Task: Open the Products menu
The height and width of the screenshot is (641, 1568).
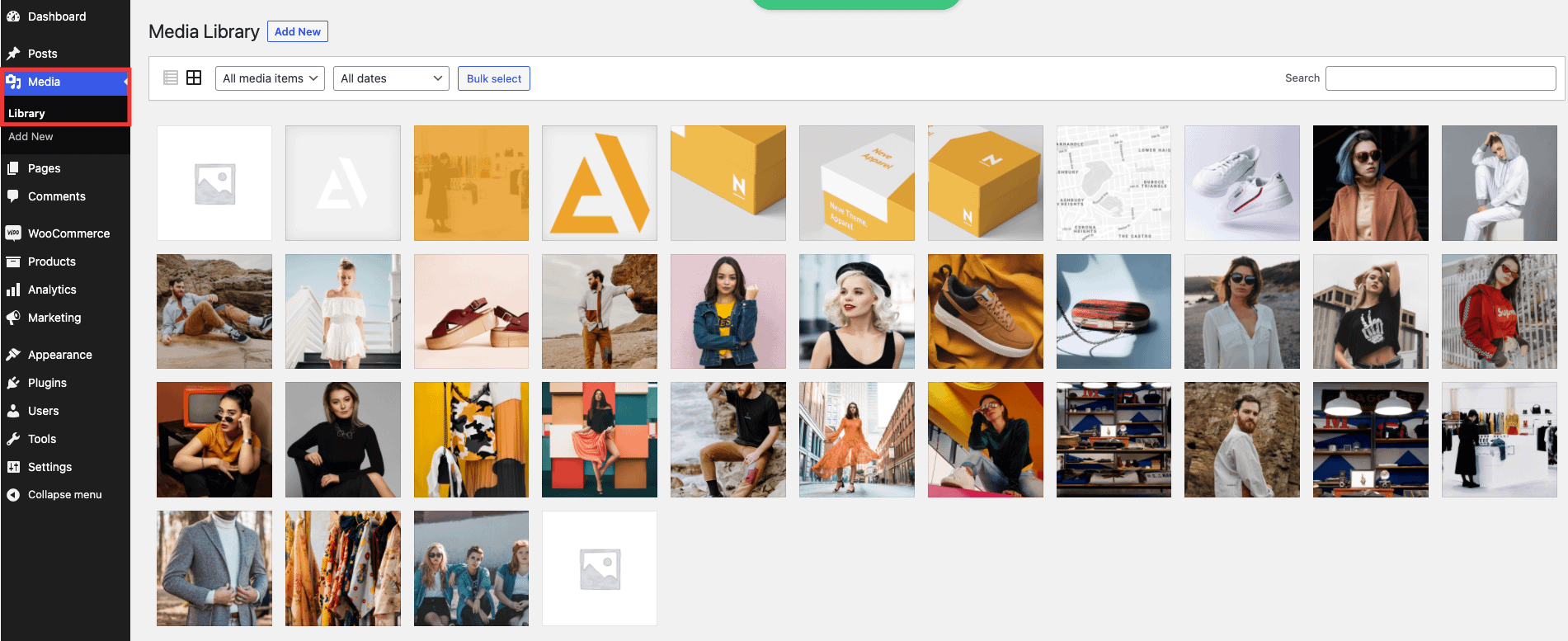Action: [x=51, y=262]
